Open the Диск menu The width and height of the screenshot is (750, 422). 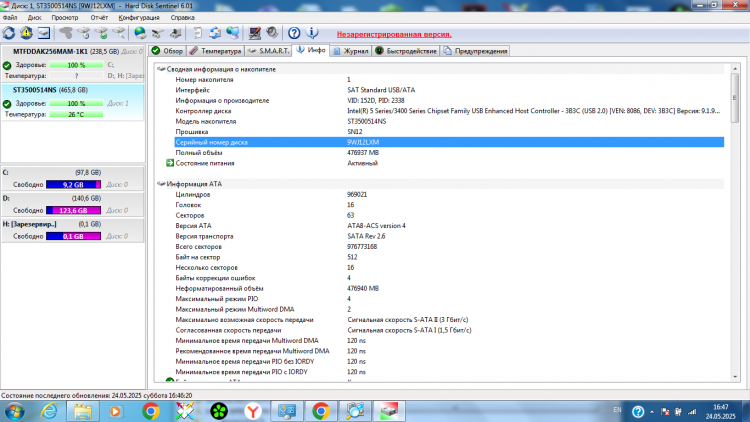click(34, 18)
